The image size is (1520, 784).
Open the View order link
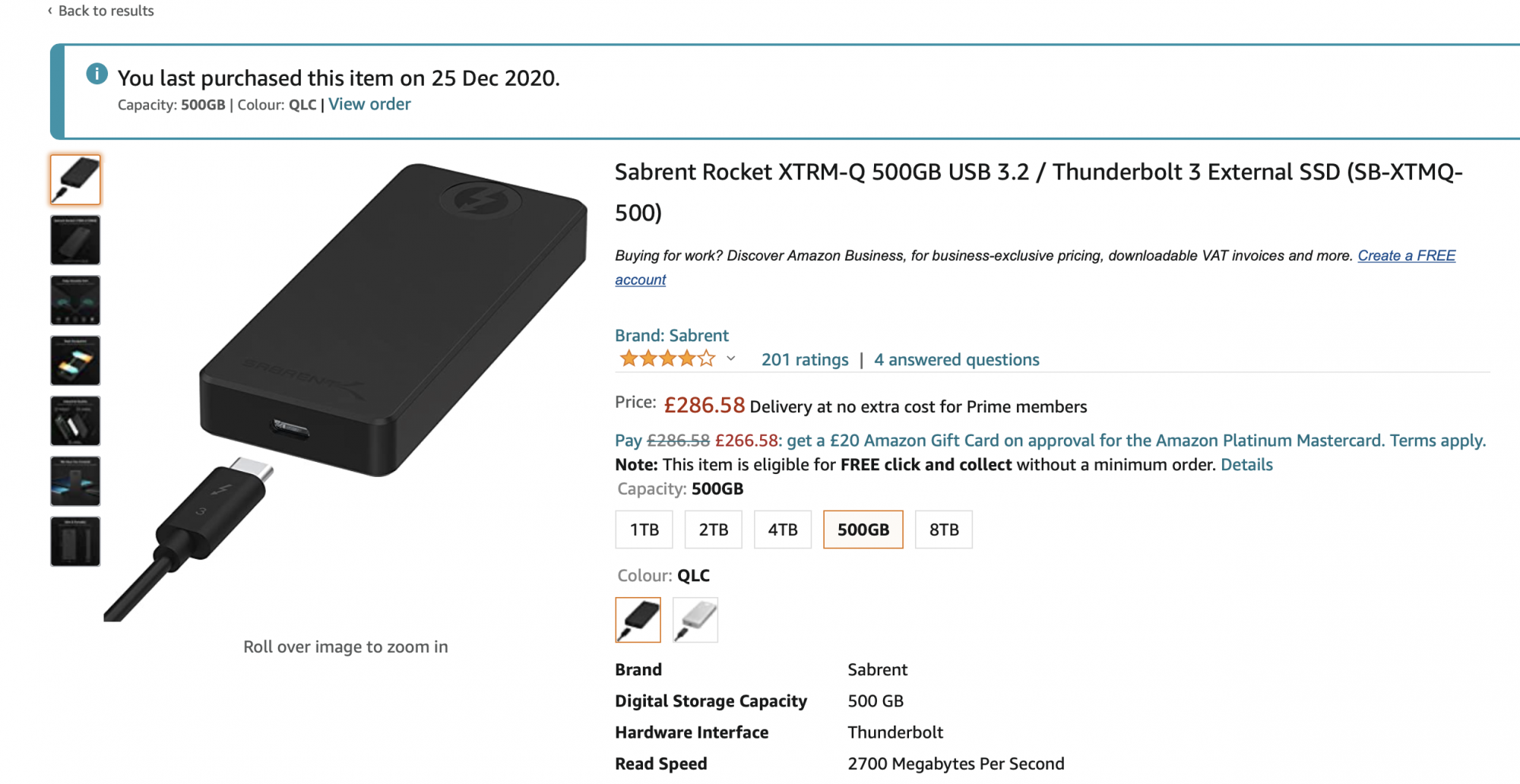(x=369, y=104)
